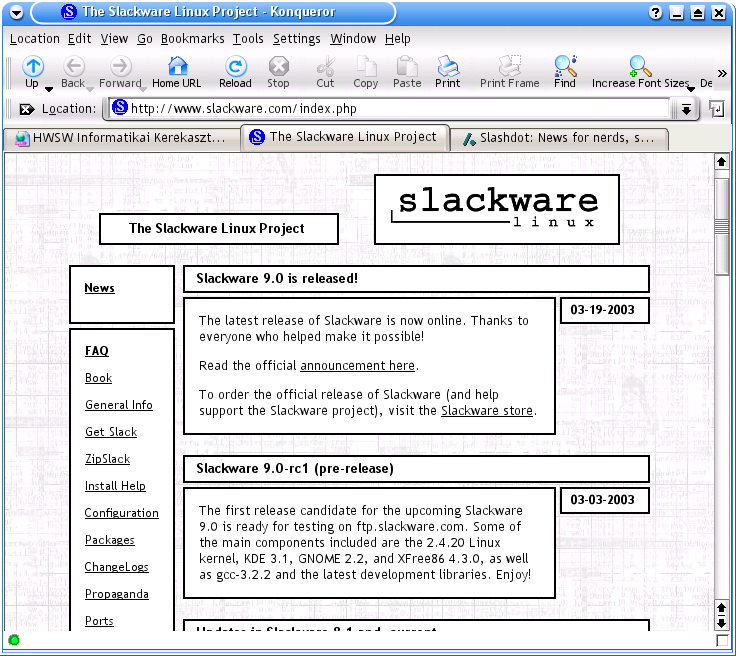Click the Back navigation icon

[74, 67]
